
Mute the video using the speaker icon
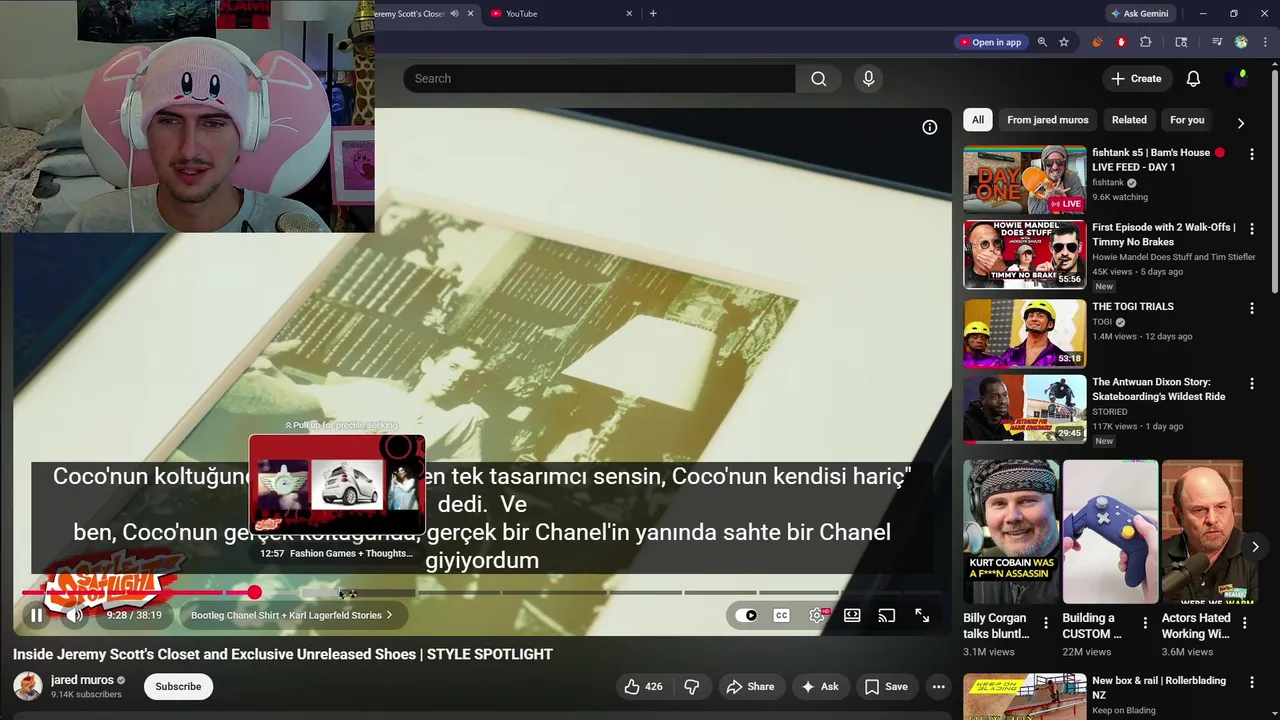point(75,615)
